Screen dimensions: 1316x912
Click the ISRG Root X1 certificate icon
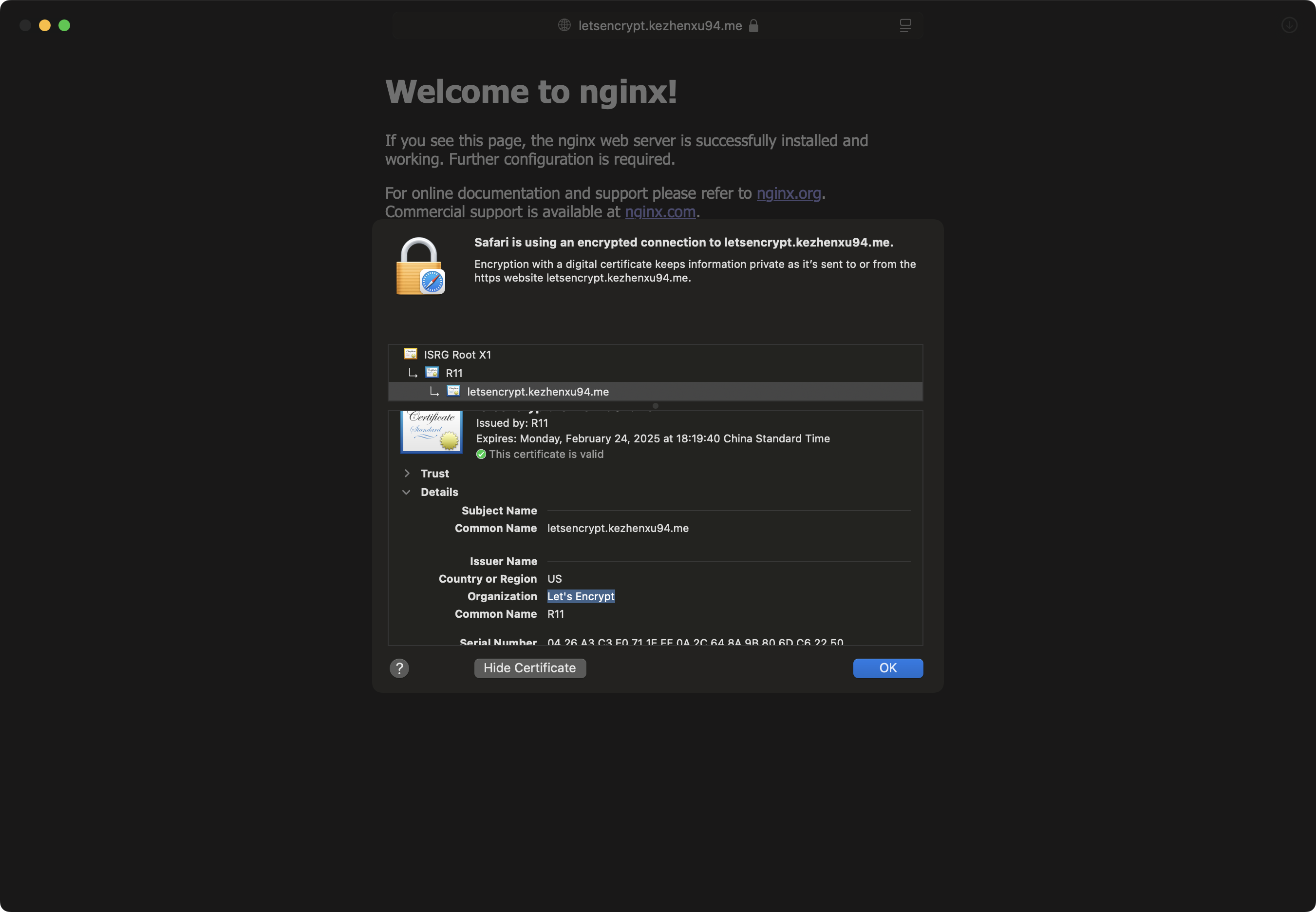click(x=411, y=354)
